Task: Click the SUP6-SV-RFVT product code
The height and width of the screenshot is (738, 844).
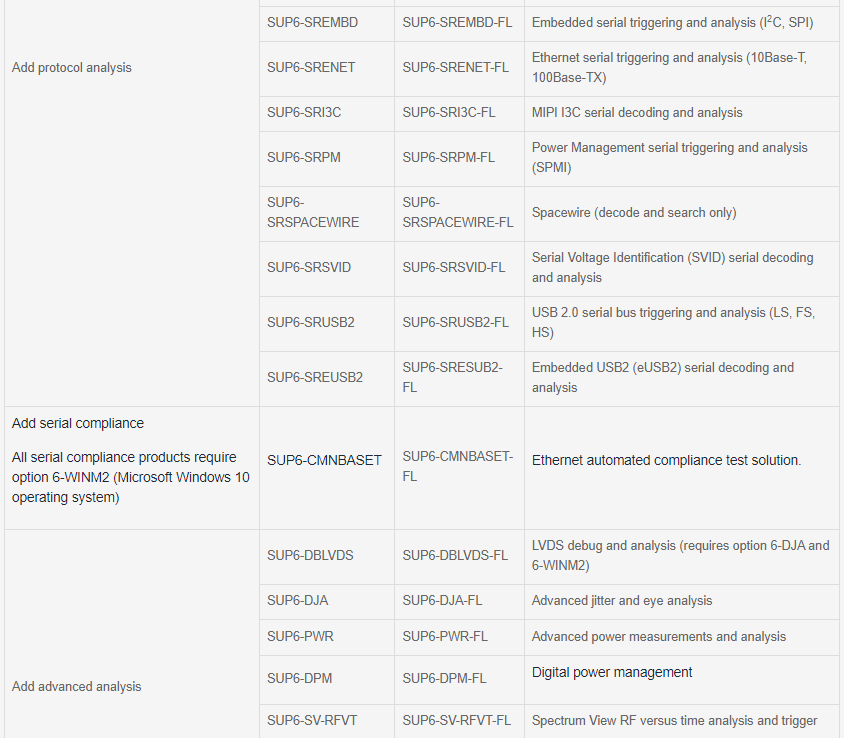Action: click(314, 720)
